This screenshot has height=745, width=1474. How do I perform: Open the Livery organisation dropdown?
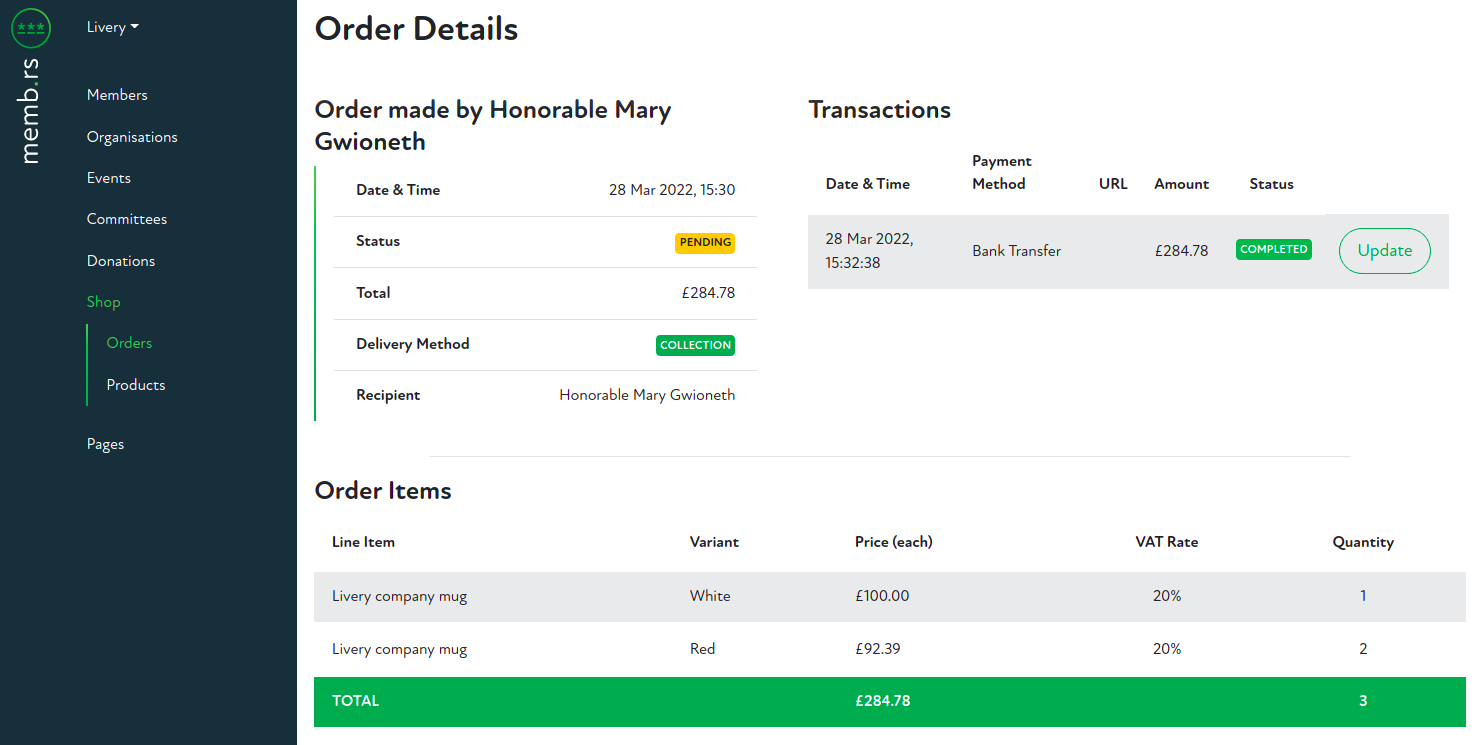[112, 27]
